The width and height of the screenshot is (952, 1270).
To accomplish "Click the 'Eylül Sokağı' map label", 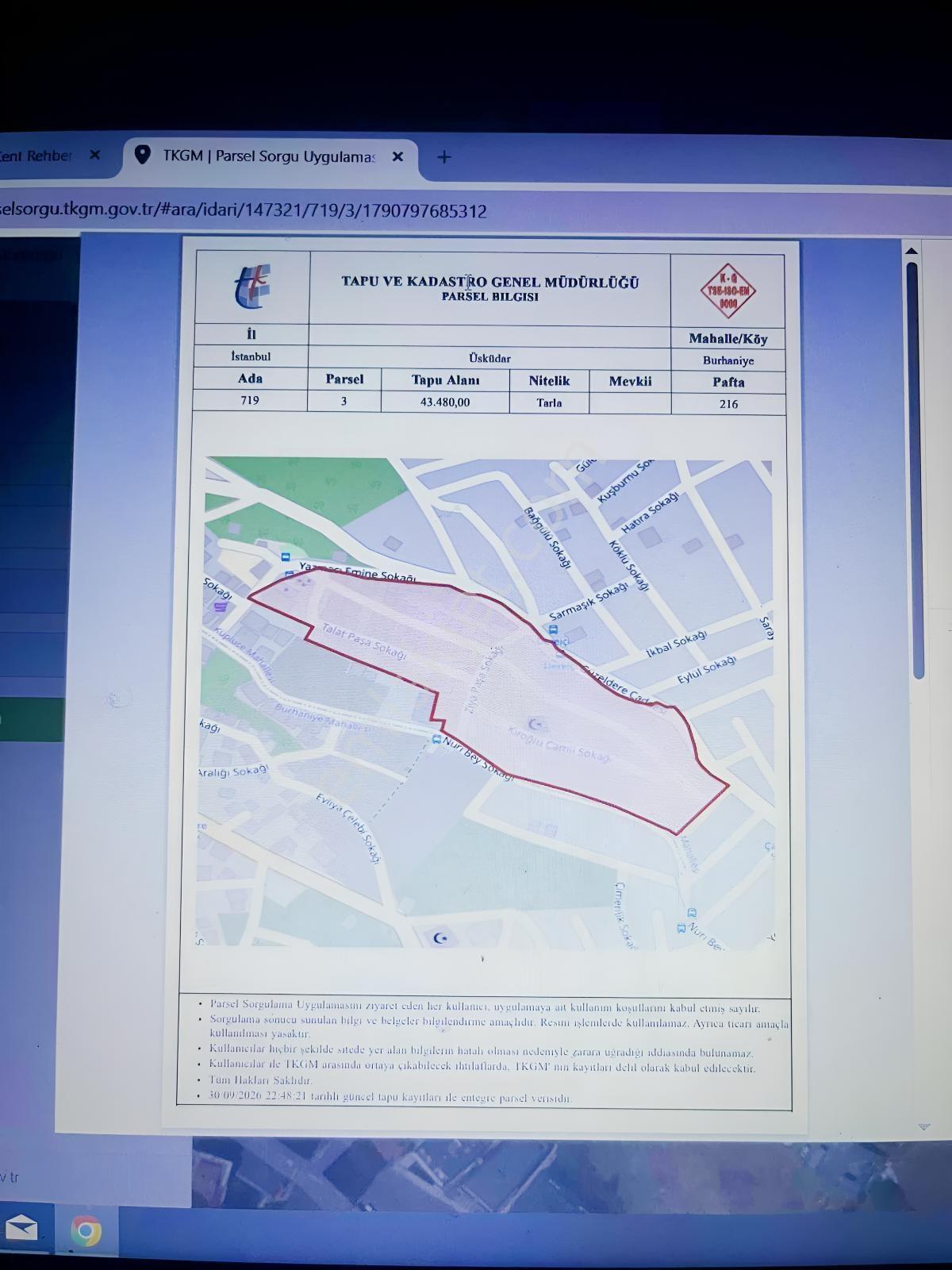I will tap(707, 669).
